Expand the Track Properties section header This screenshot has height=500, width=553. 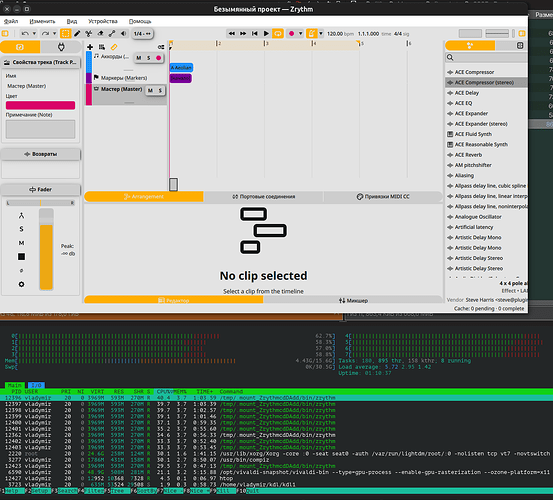coord(40,62)
